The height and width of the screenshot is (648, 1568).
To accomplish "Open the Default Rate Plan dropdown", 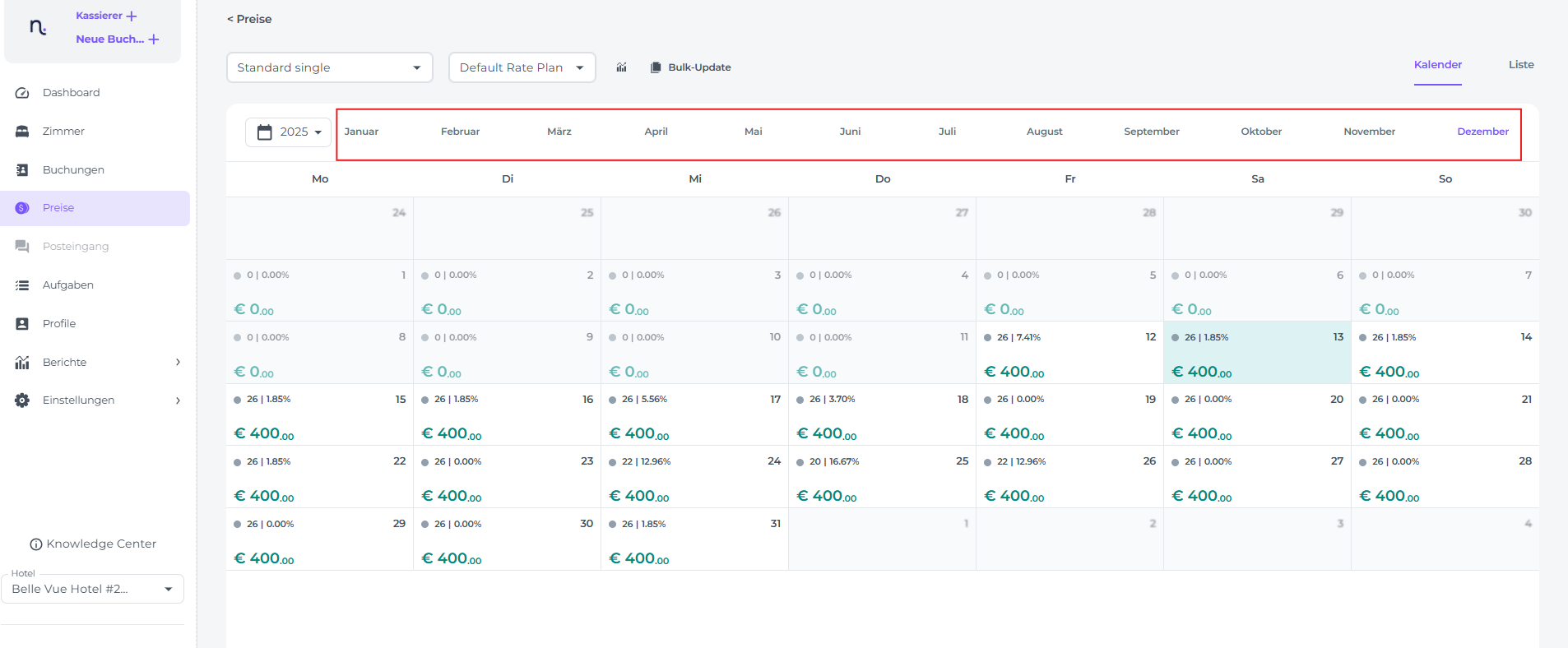I will click(x=522, y=67).
